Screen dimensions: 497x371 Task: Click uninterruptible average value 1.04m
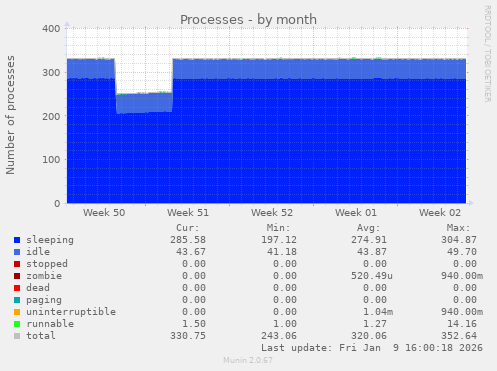(378, 312)
